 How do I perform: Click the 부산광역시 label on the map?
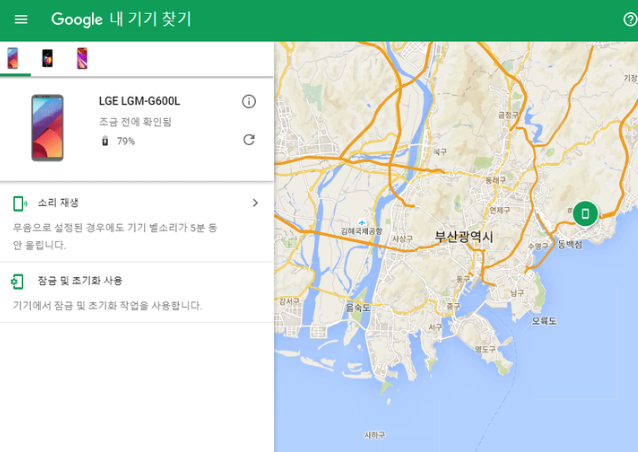click(x=464, y=236)
